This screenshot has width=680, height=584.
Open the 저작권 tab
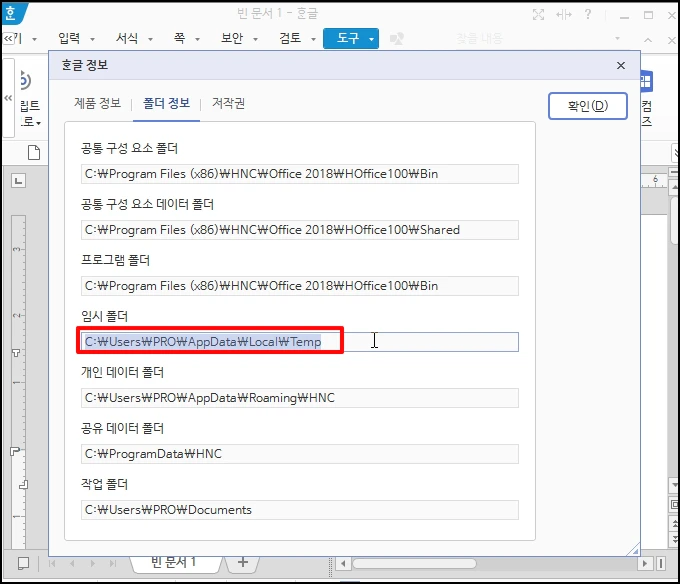coord(229,103)
